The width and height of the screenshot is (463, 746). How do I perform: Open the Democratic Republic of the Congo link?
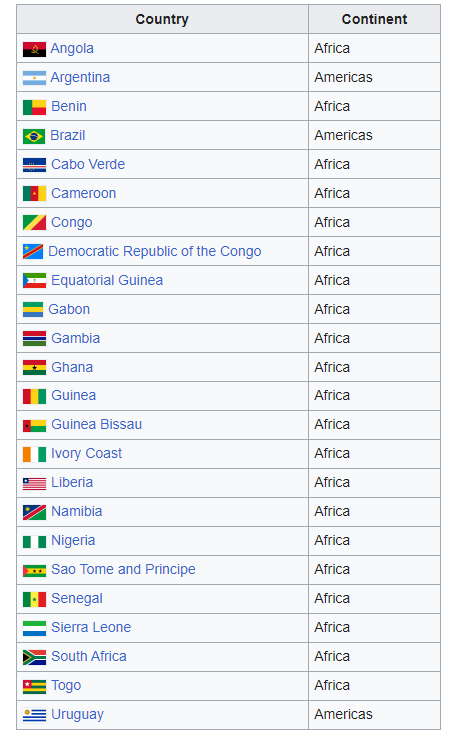click(x=155, y=251)
